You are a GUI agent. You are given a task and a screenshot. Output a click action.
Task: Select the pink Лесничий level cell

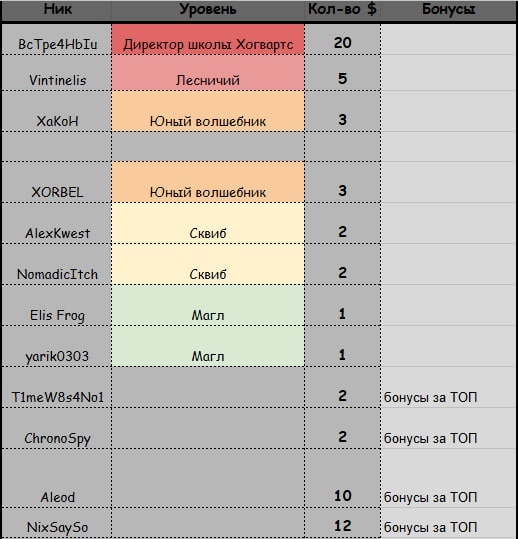(208, 73)
